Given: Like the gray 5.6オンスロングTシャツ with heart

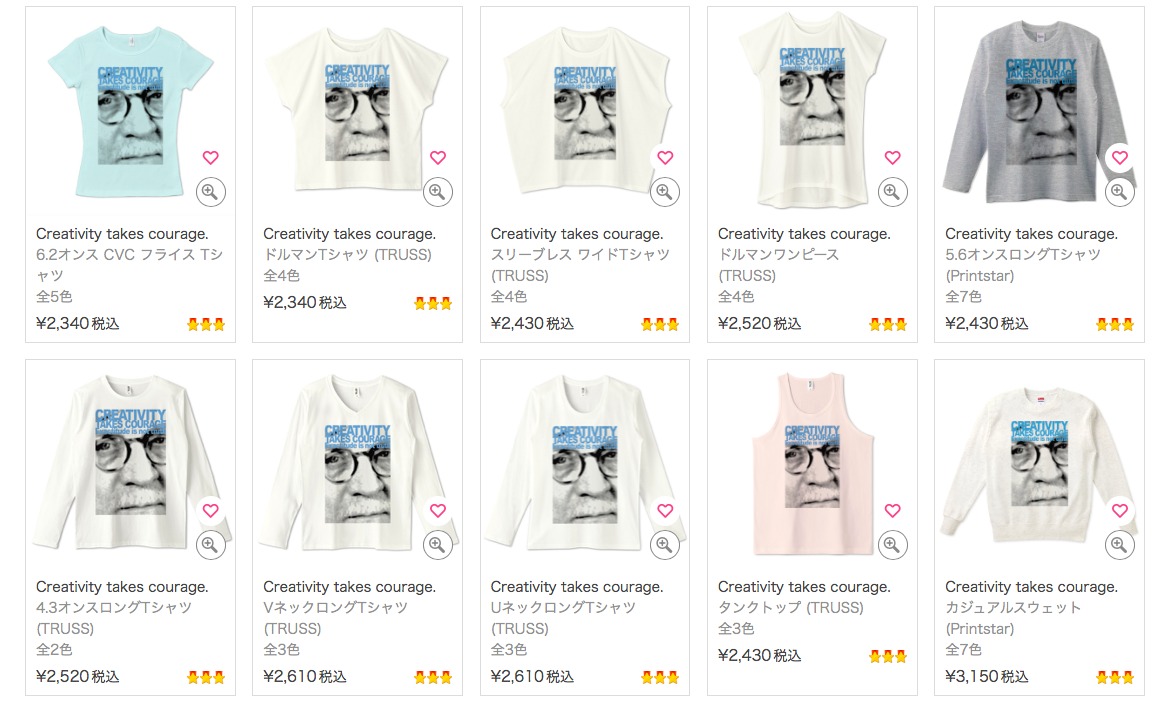Looking at the screenshot, I should pos(1119,158).
